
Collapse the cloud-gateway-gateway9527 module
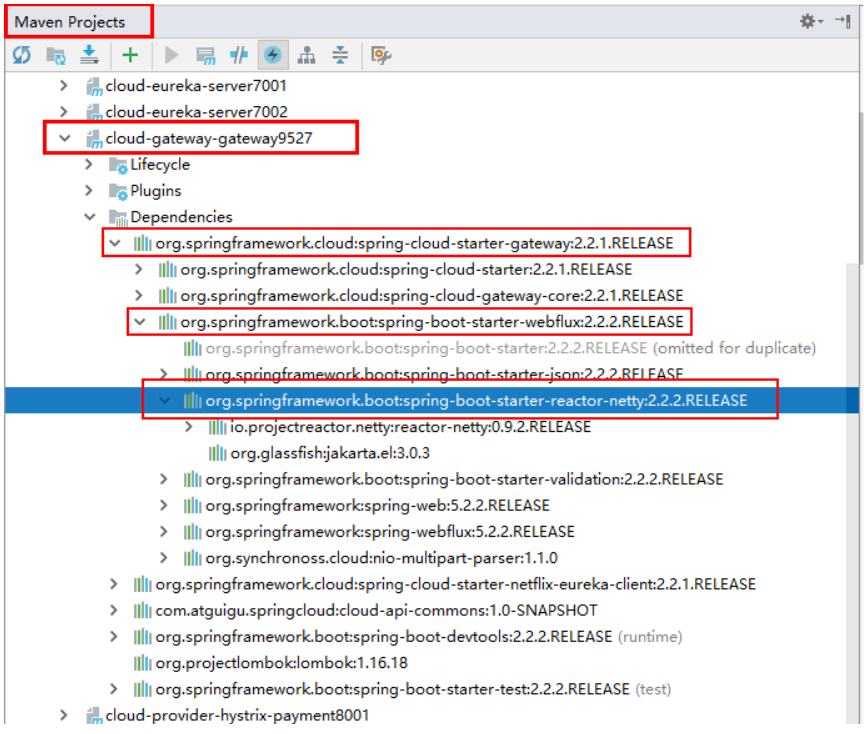point(64,138)
